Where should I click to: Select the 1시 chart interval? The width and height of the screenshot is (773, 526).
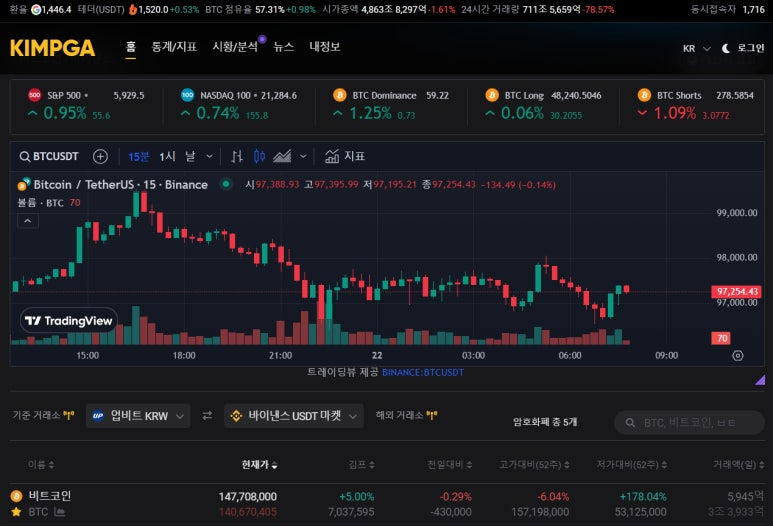click(x=167, y=157)
